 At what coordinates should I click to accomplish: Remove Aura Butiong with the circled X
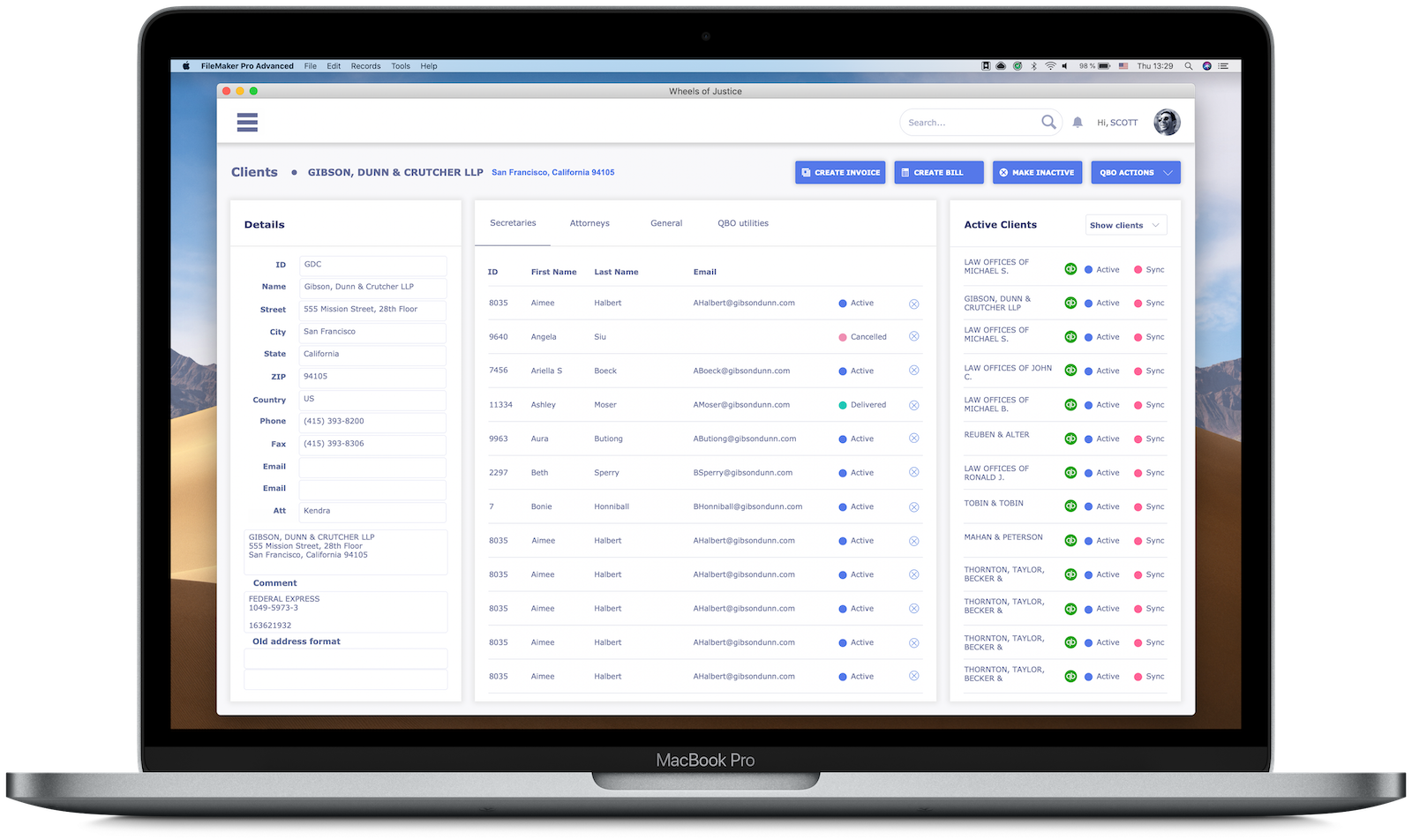(914, 439)
